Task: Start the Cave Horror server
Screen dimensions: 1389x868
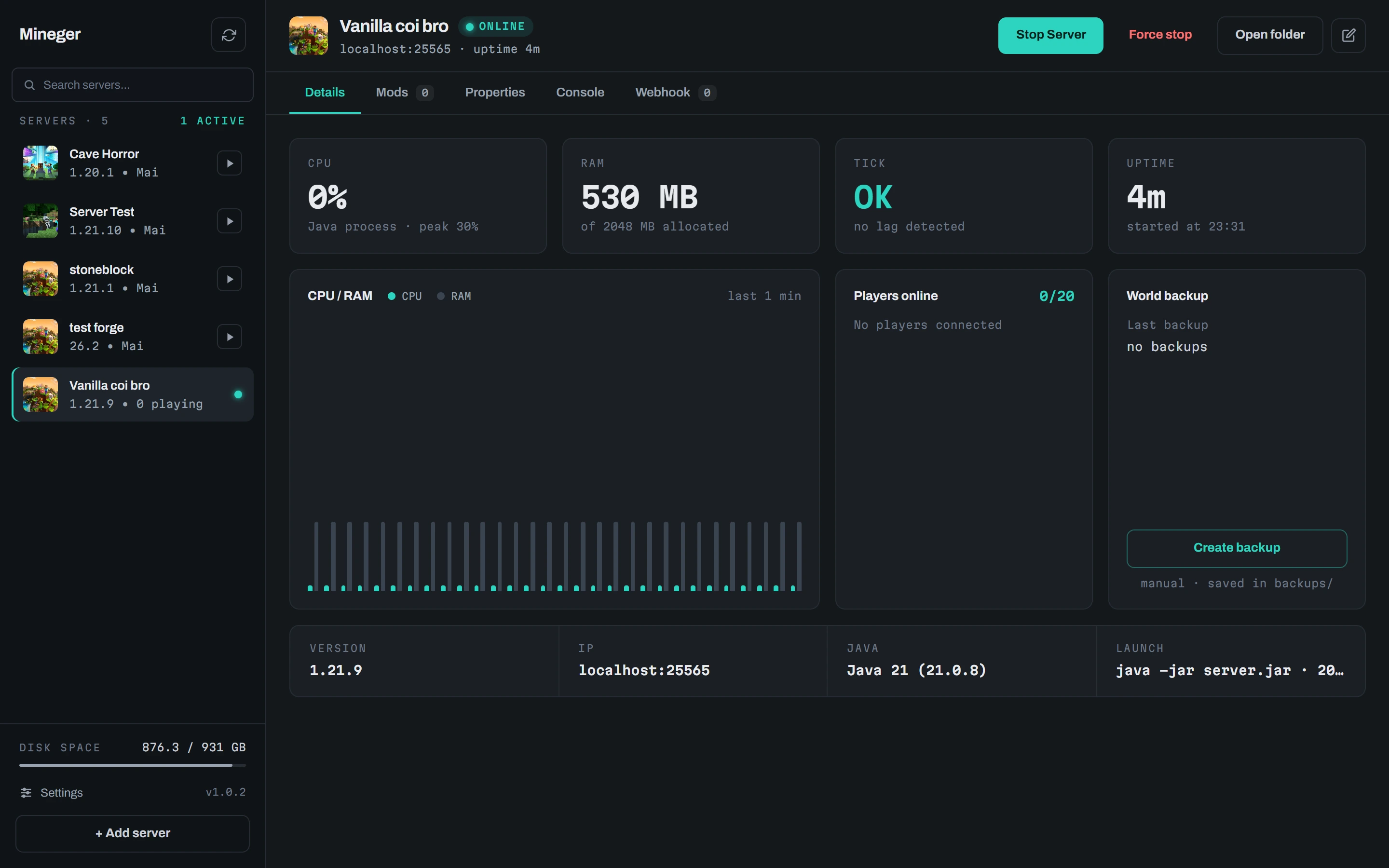Action: (x=230, y=163)
